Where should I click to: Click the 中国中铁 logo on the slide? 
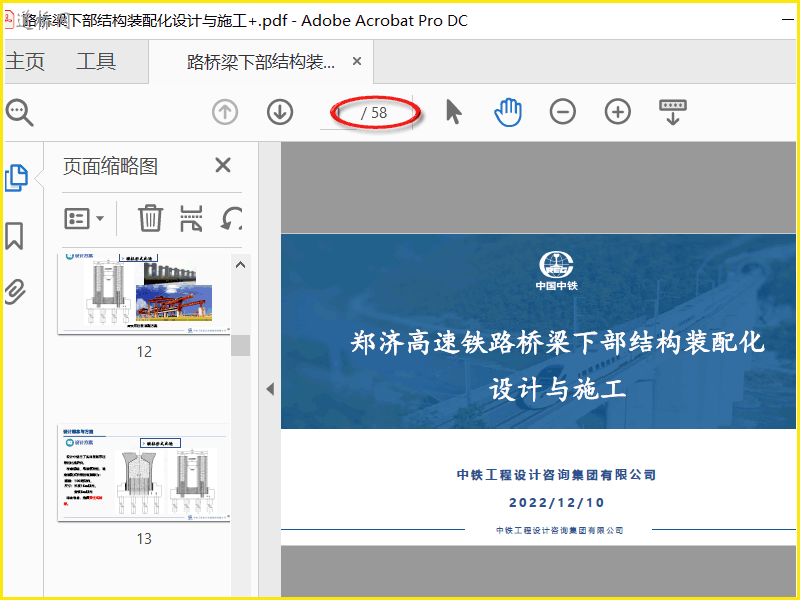556,270
